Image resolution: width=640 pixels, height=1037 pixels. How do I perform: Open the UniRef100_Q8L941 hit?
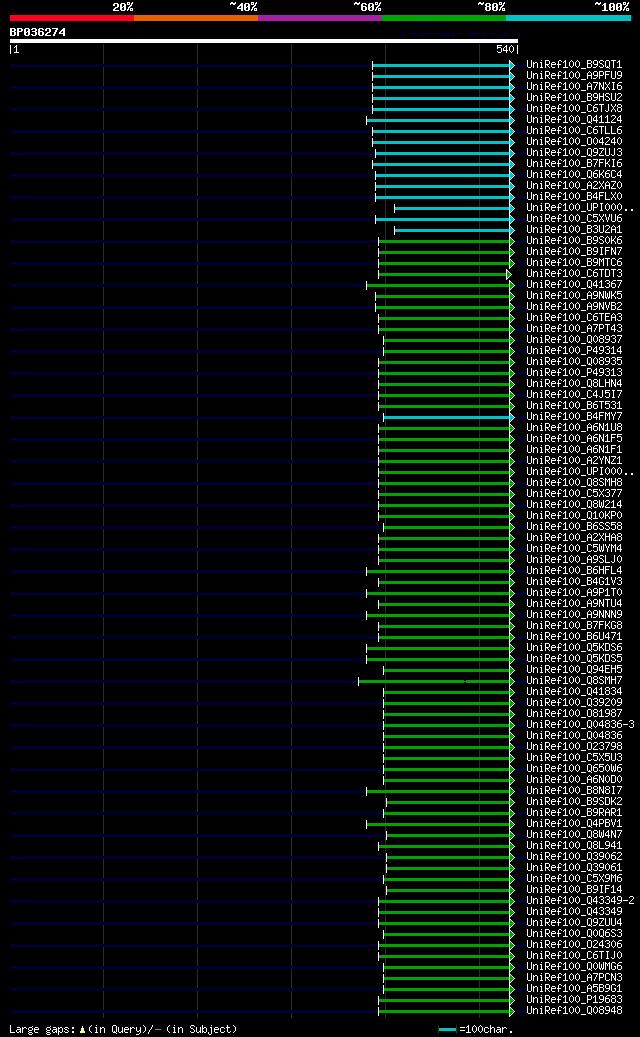click(x=574, y=846)
